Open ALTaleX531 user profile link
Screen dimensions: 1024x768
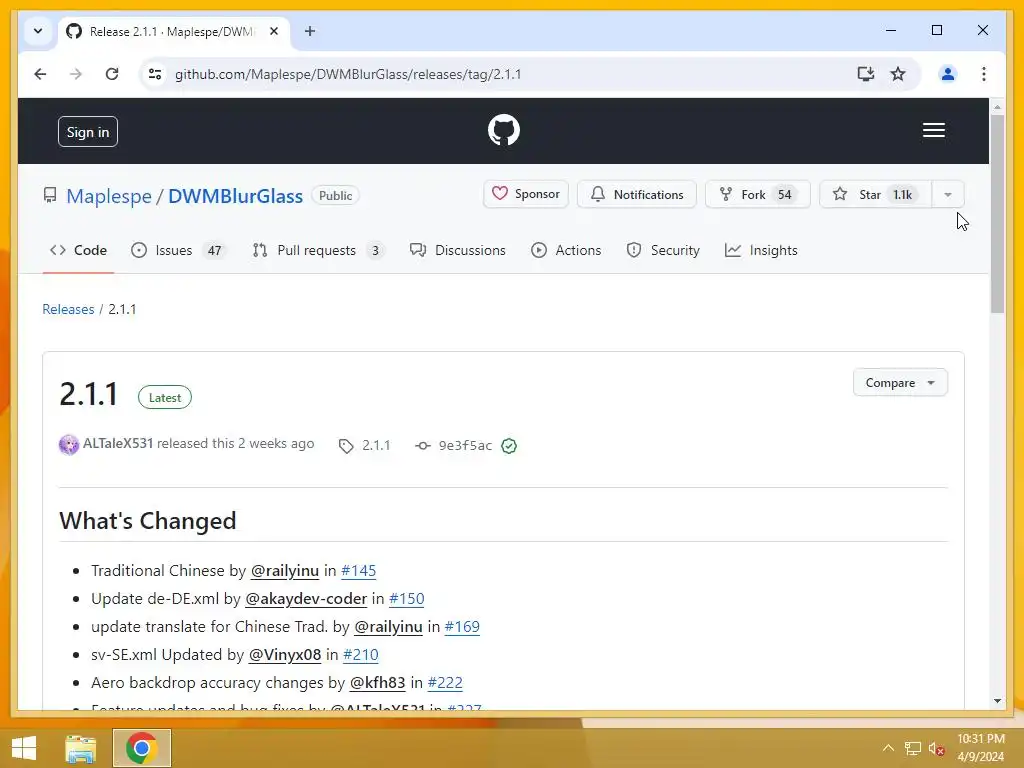tap(118, 443)
